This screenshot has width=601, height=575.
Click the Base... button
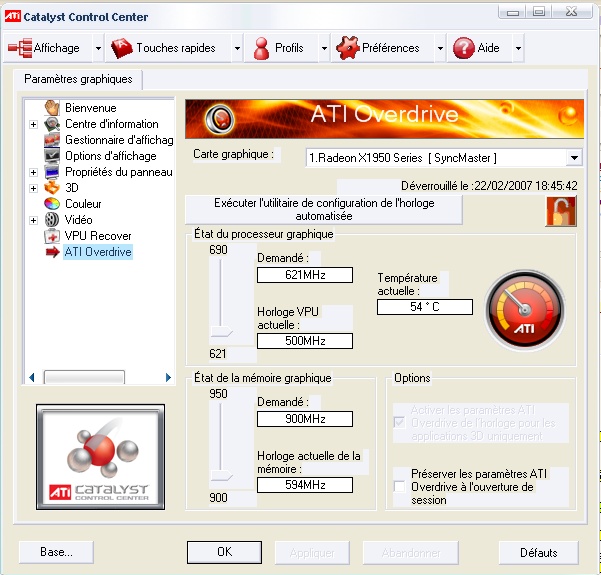(x=56, y=552)
